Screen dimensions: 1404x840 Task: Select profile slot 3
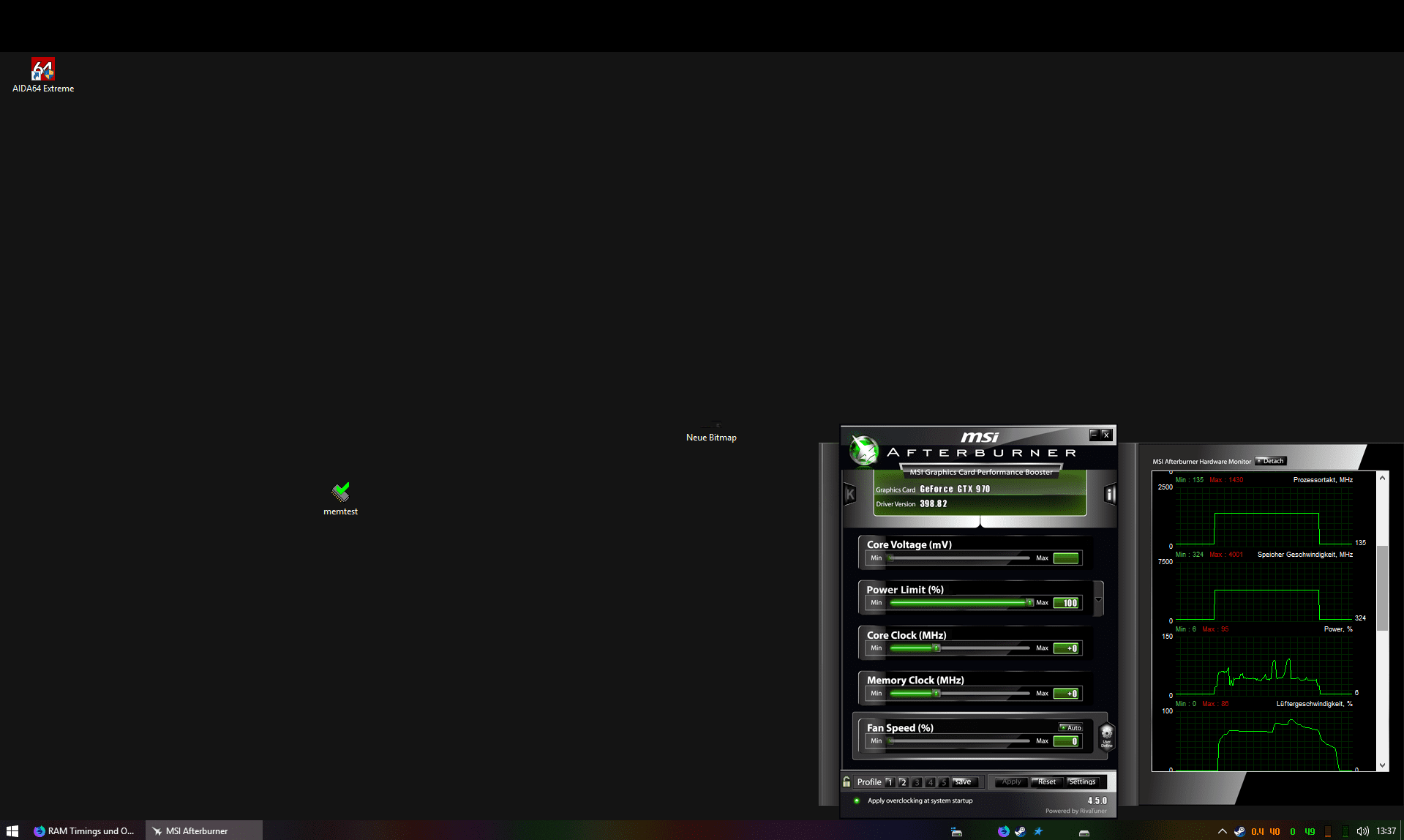pos(917,782)
